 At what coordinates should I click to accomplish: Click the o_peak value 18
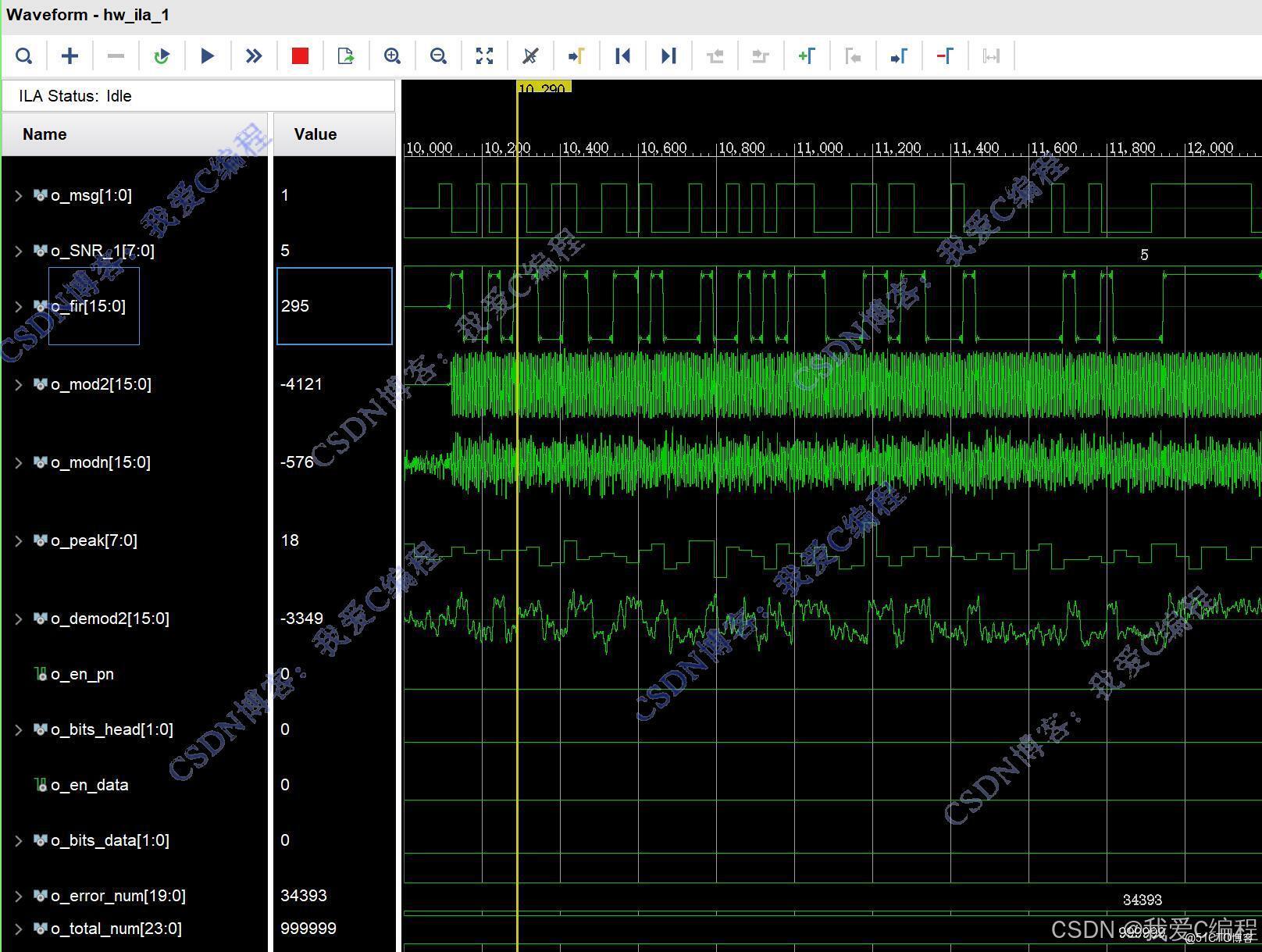[x=290, y=540]
